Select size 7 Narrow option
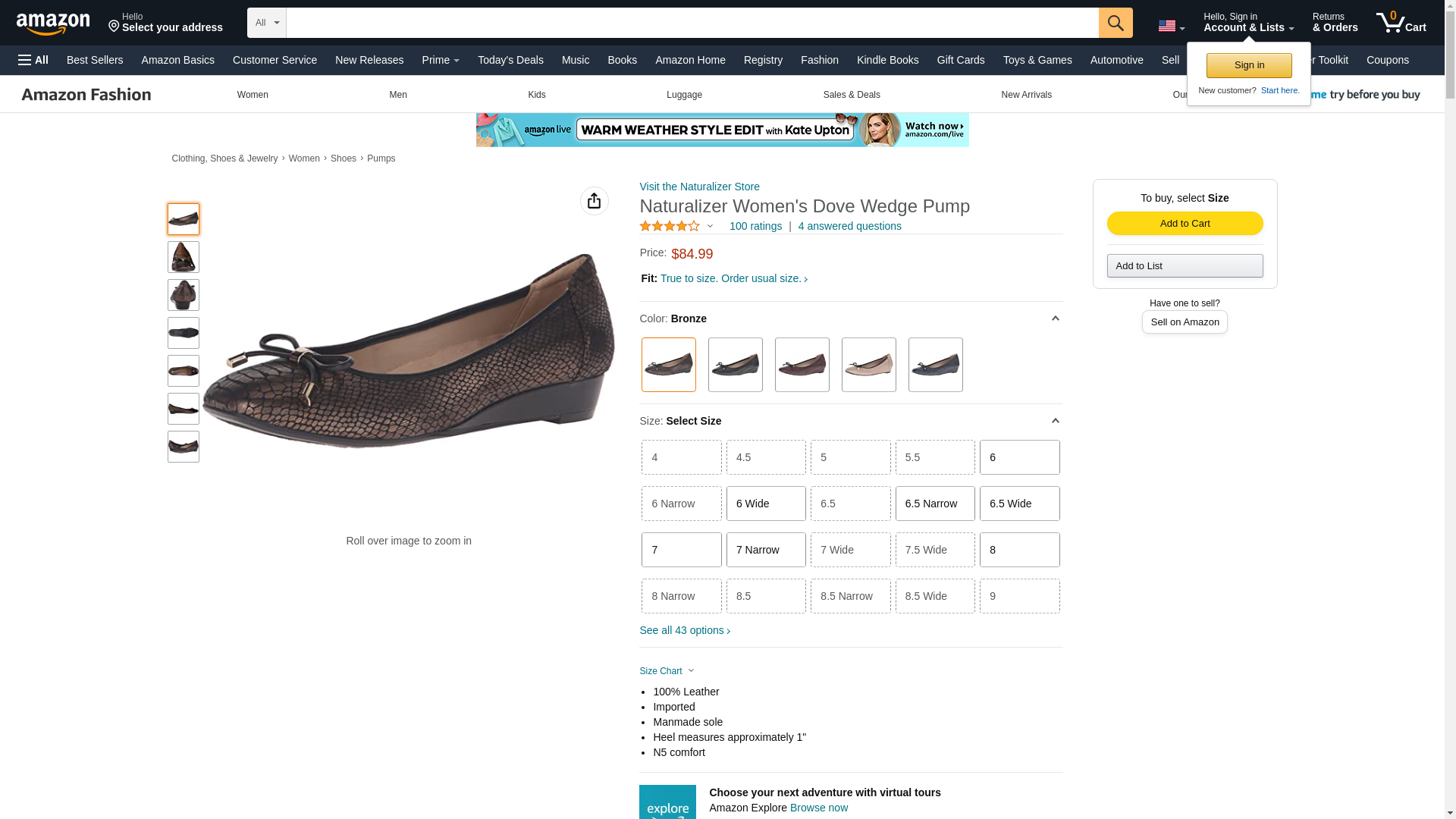This screenshot has height=819, width=1456. point(765,550)
